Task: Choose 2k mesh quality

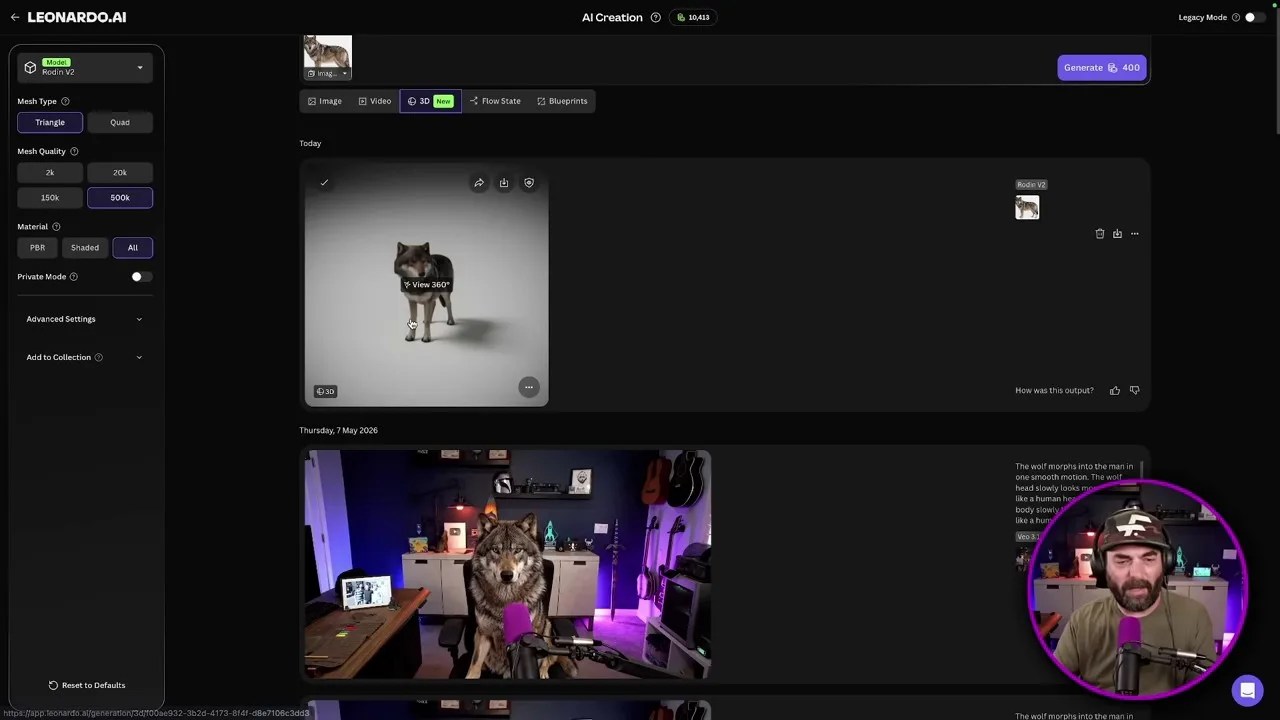Action: click(50, 172)
